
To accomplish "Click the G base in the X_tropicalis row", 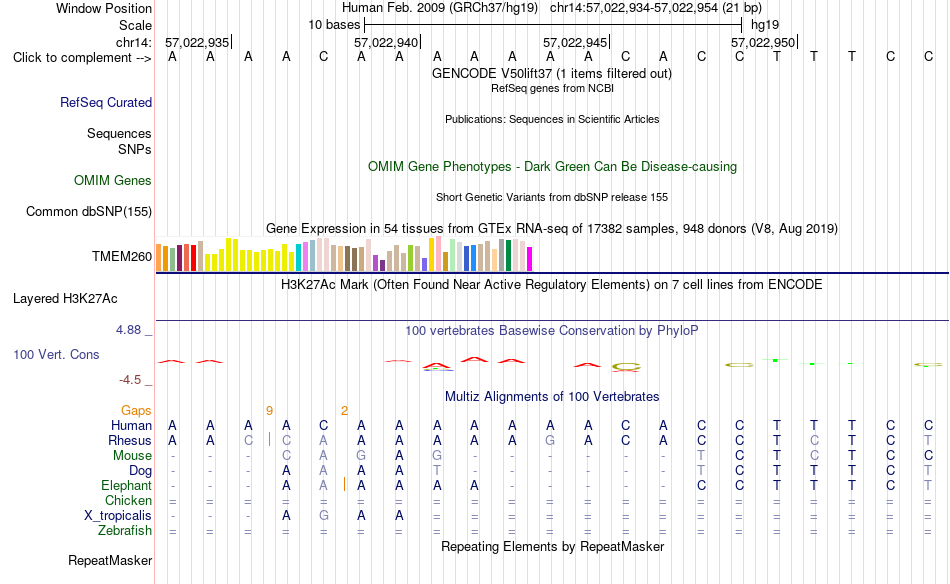I will click(x=324, y=516).
